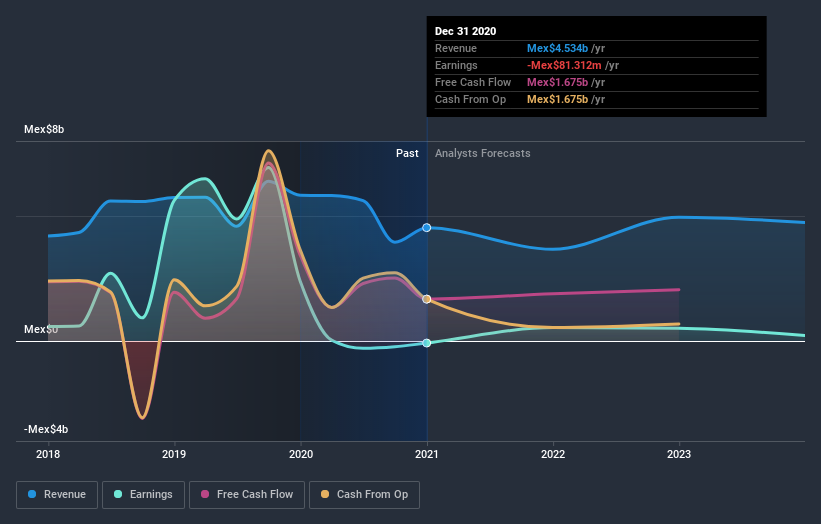Click the Revenue row label in tooltip
Image resolution: width=821 pixels, height=524 pixels.
[456, 48]
